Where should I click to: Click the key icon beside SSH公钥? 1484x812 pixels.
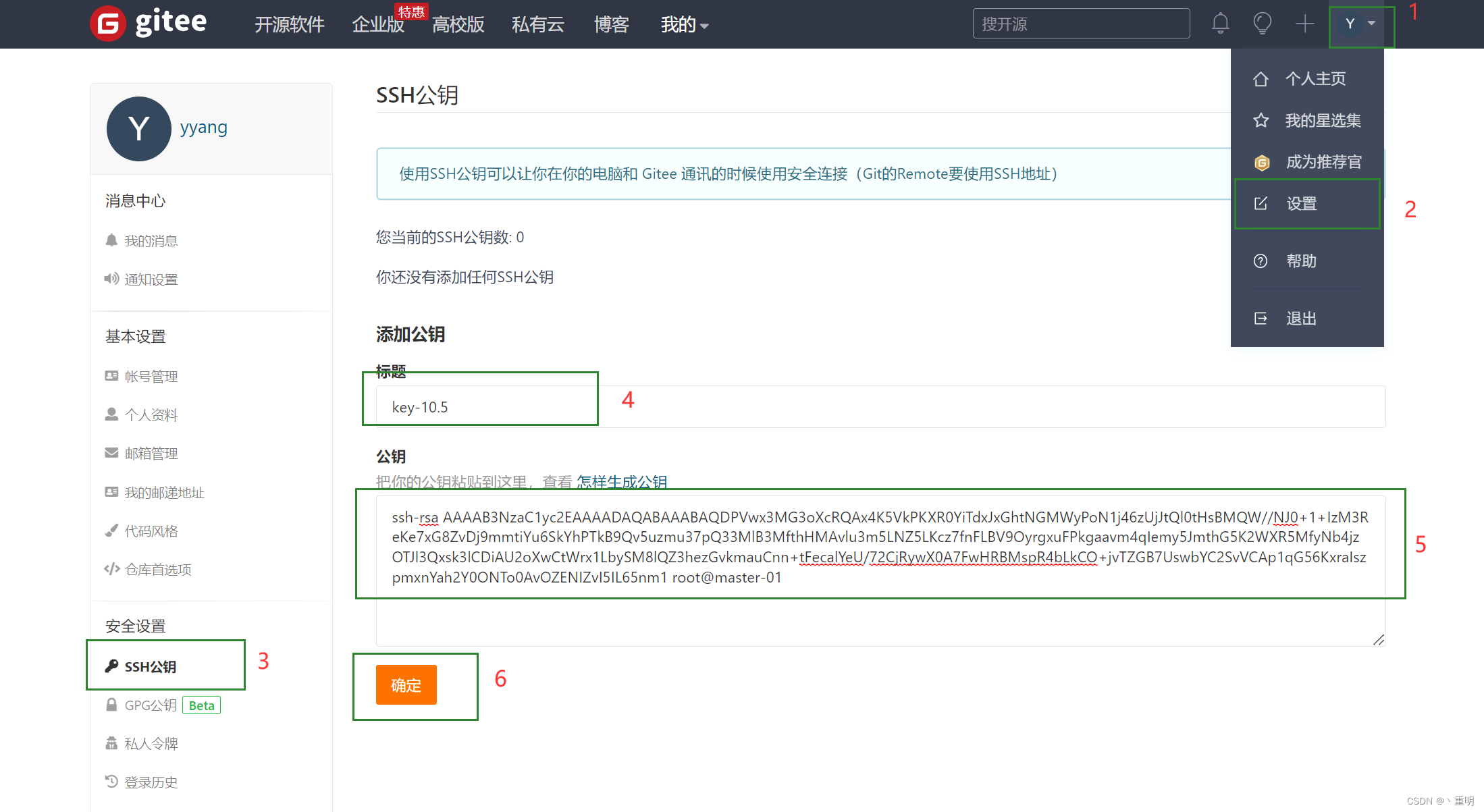click(111, 666)
